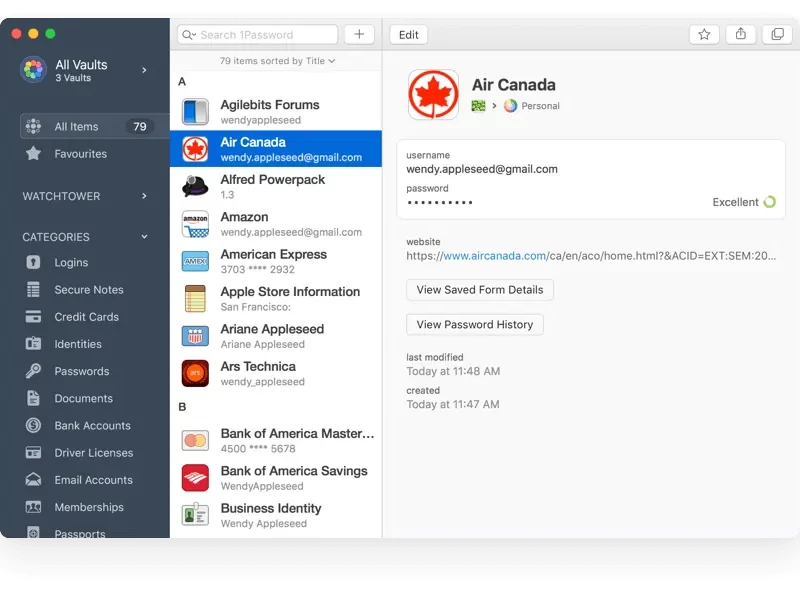Screen dimensions: 800x592
Task: Click the Secure Notes category icon
Action: [x=33, y=289]
